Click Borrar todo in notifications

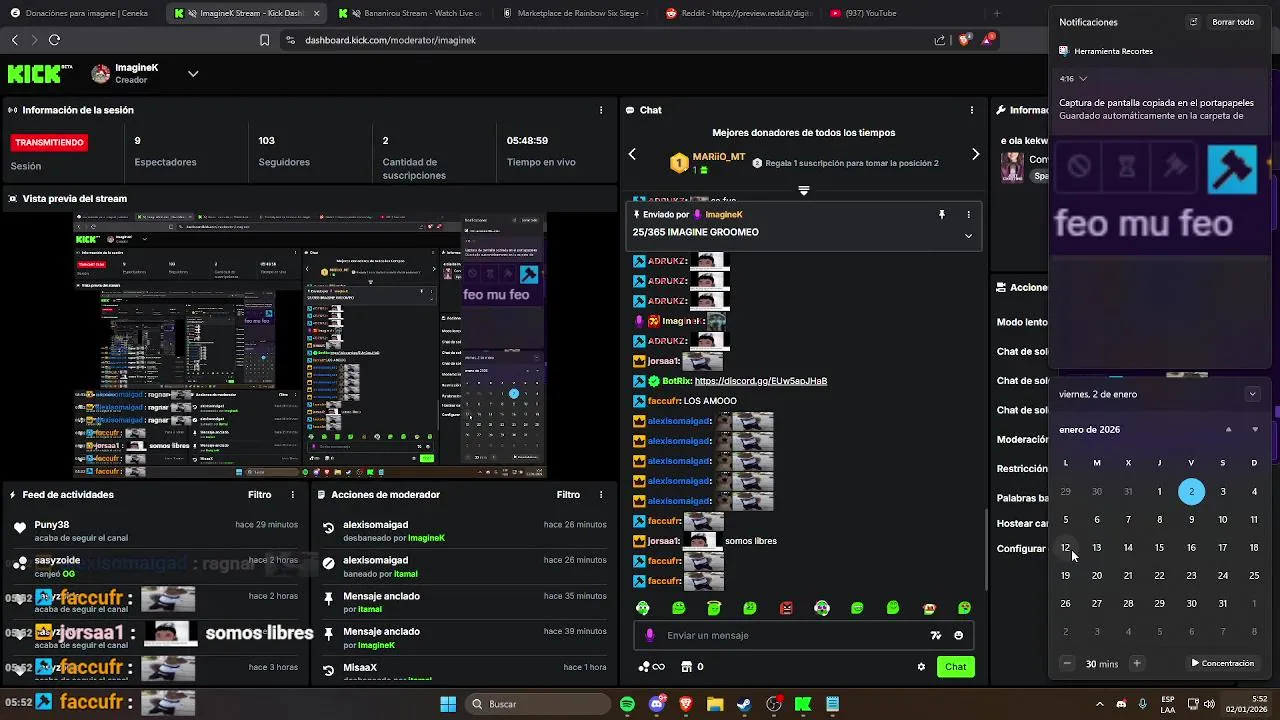click(x=1233, y=22)
